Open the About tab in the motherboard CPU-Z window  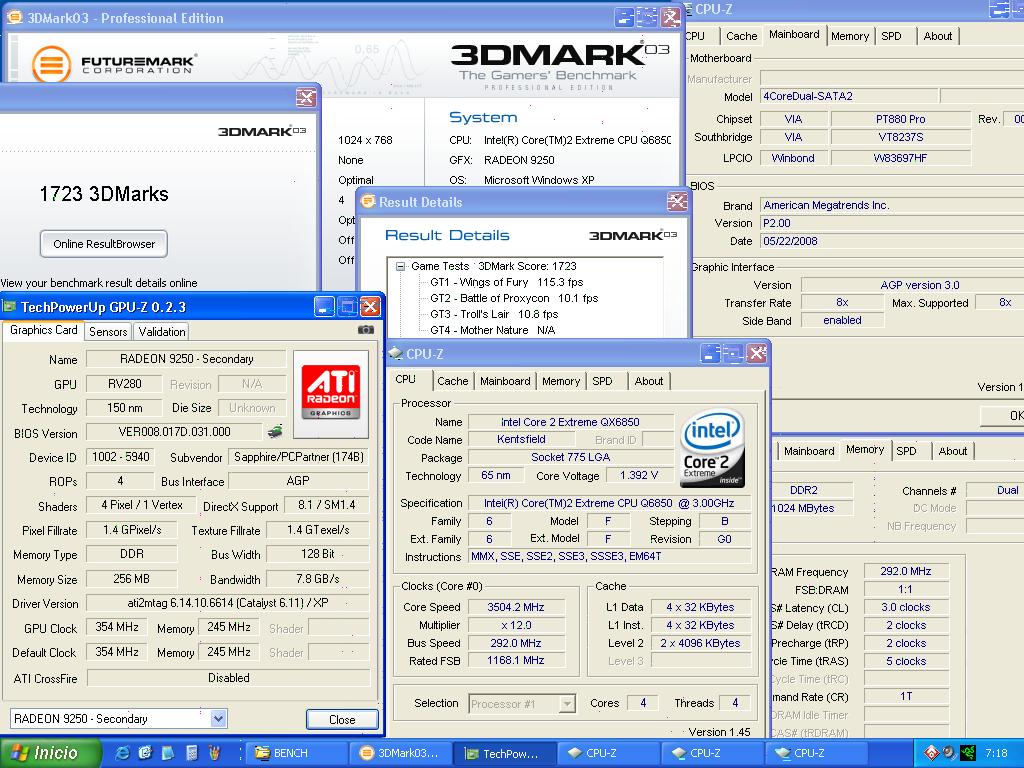tap(938, 36)
